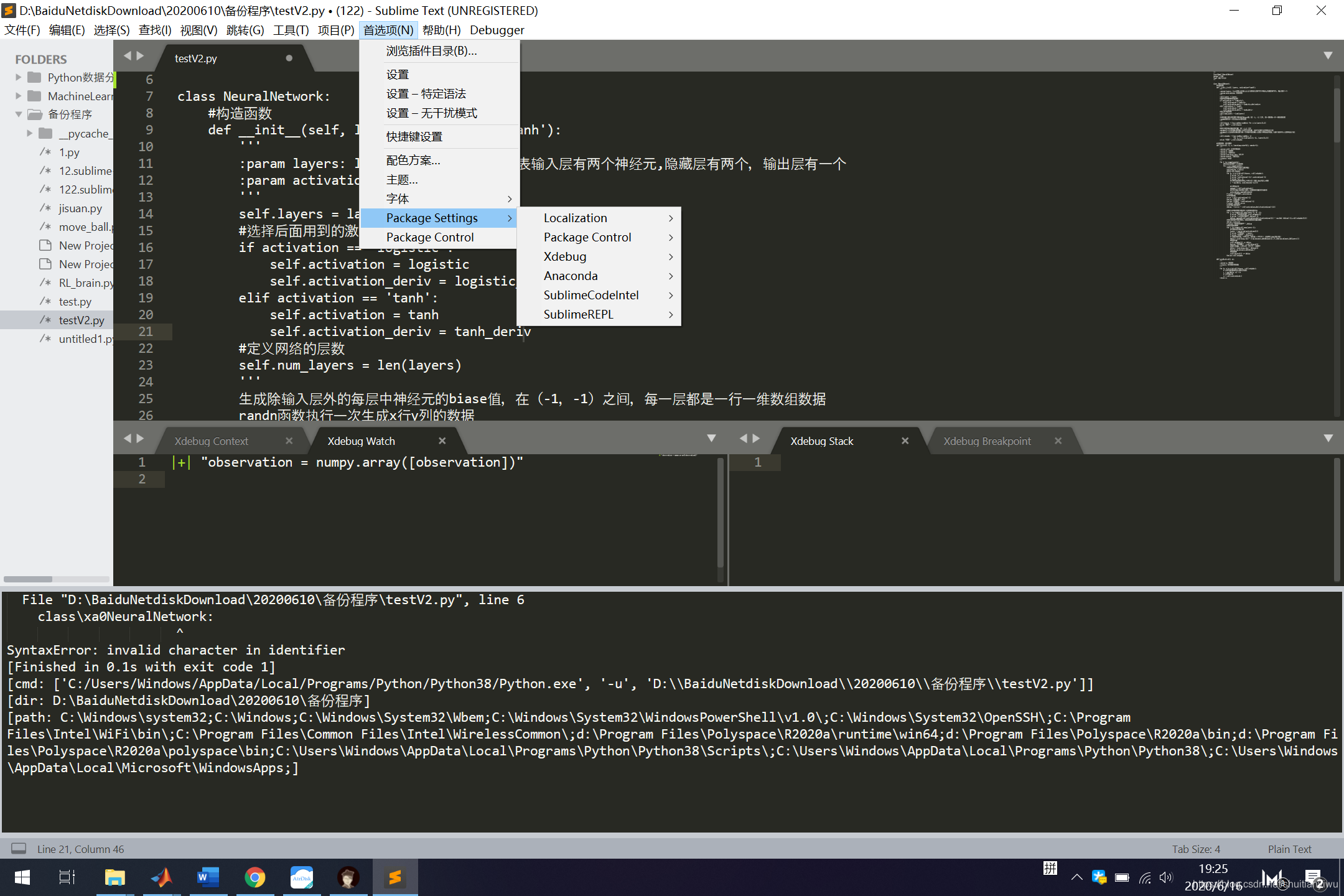Expand the Anaconda package settings submenu
The width and height of the screenshot is (1344, 896).
pos(599,276)
